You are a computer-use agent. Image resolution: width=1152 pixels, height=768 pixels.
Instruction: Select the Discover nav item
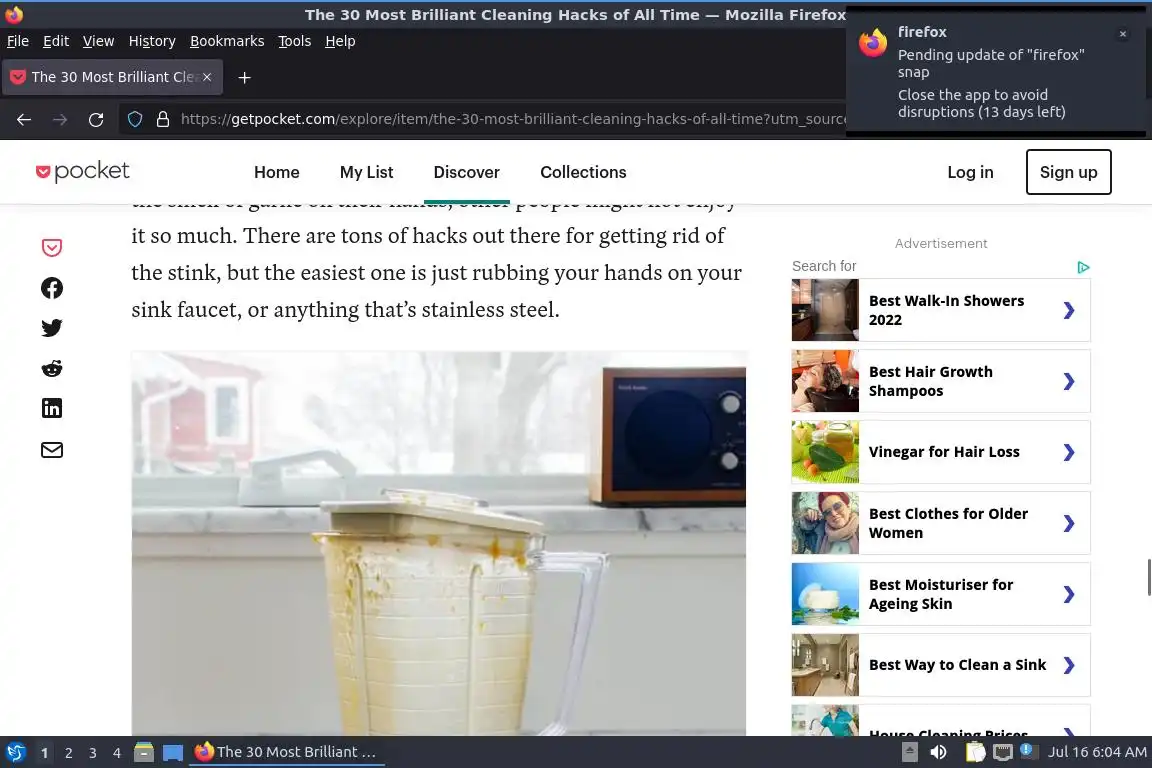click(467, 172)
